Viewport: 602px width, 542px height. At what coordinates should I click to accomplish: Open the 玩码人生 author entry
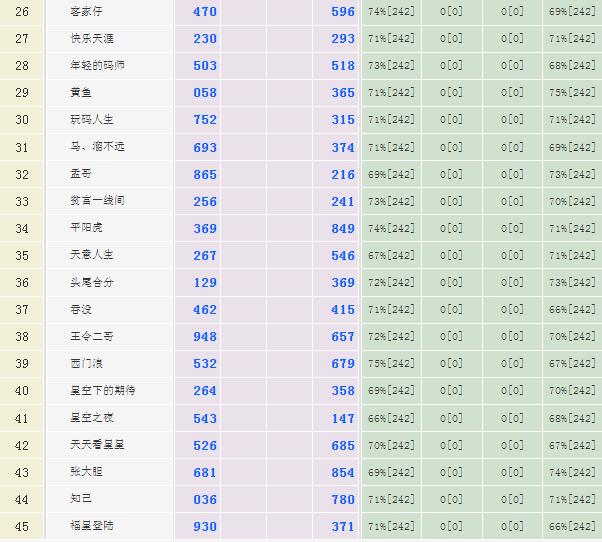[90, 120]
